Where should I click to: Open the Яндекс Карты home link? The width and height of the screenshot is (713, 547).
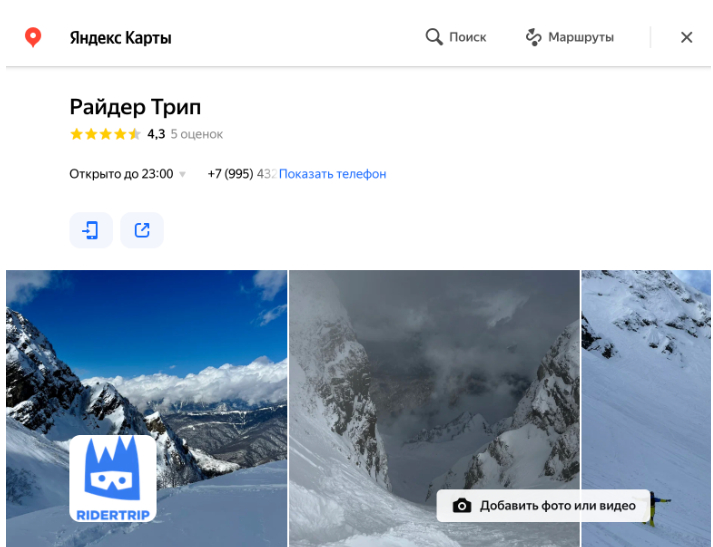[x=121, y=38]
